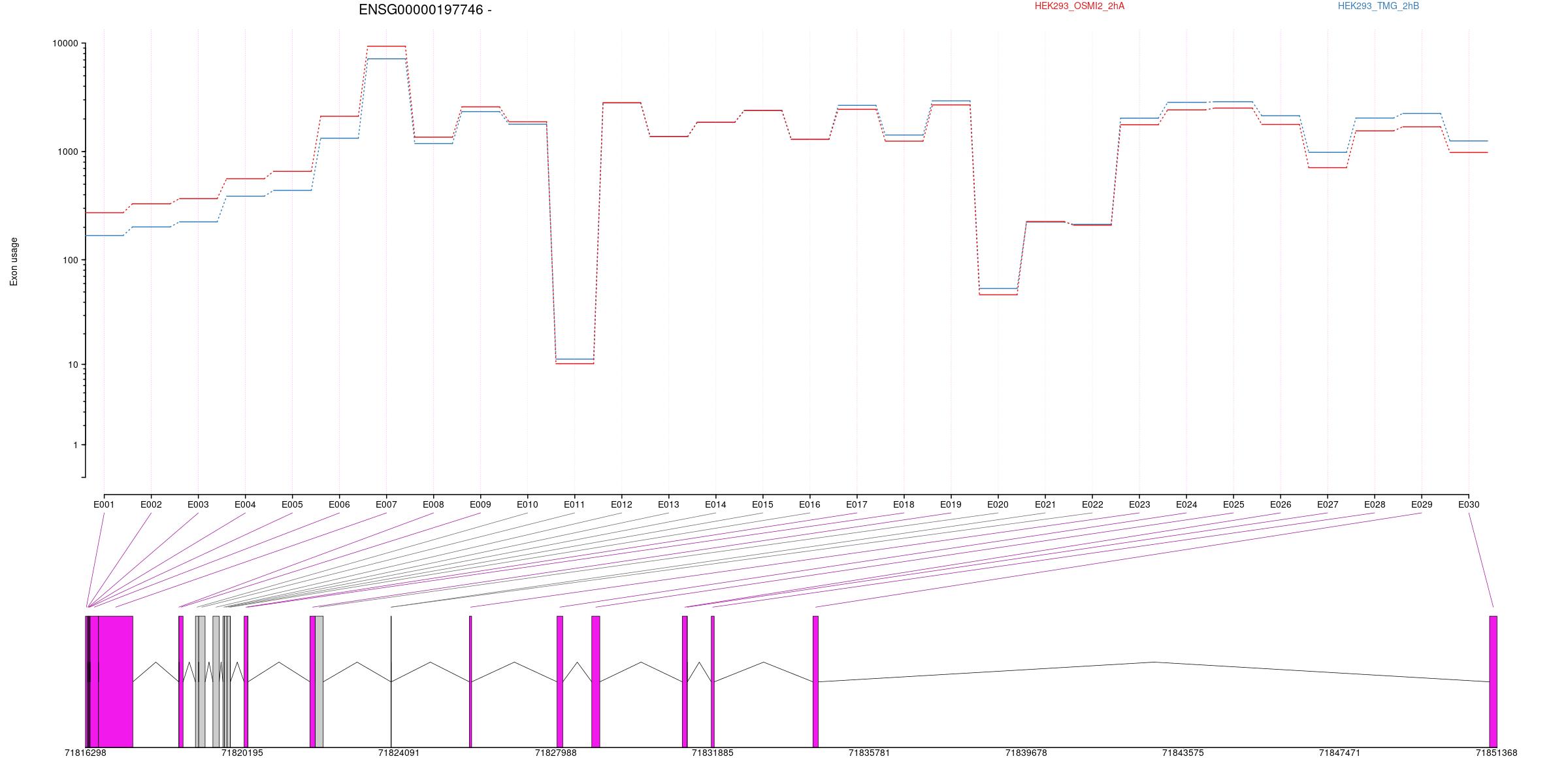The width and height of the screenshot is (1568, 784).
Task: Click genomic coordinate 71843575
Action: tap(1183, 753)
